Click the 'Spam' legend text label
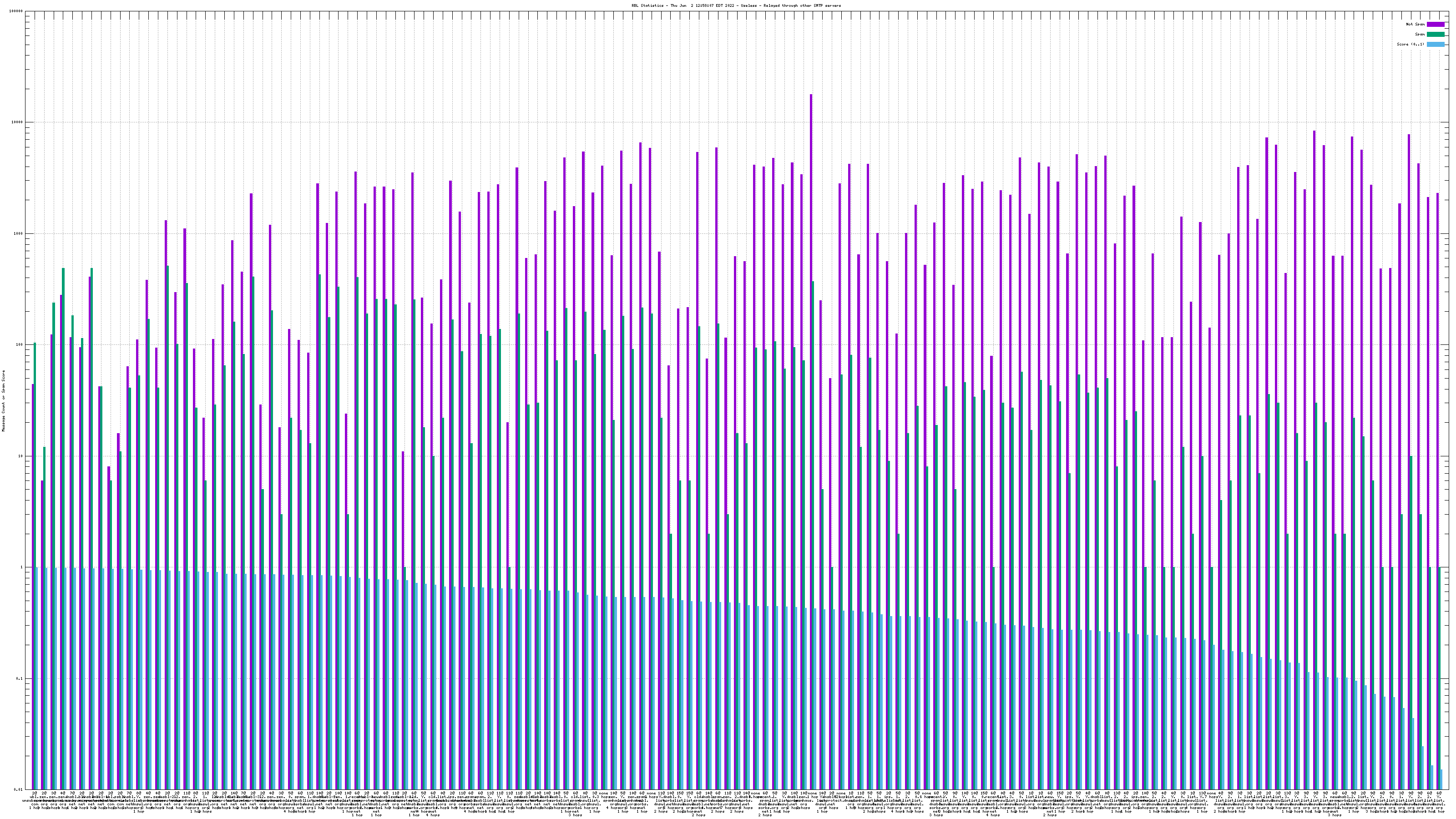 (x=1420, y=35)
